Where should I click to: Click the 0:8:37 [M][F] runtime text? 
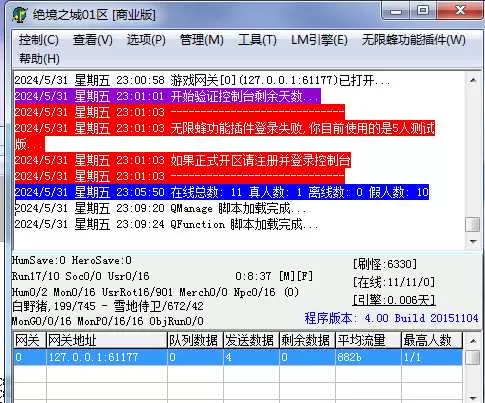274,276
